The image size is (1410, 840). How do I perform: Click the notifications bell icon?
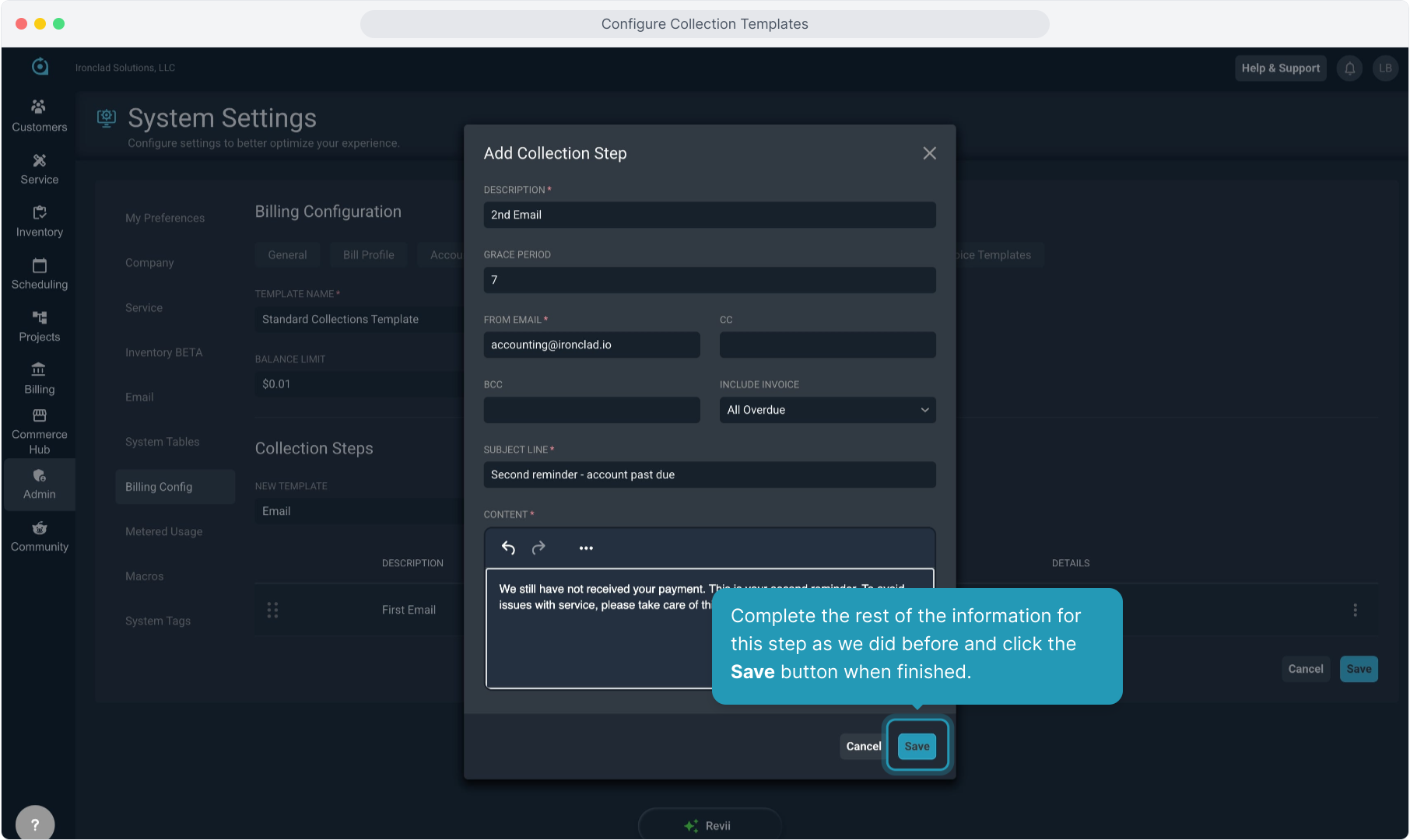click(x=1349, y=68)
